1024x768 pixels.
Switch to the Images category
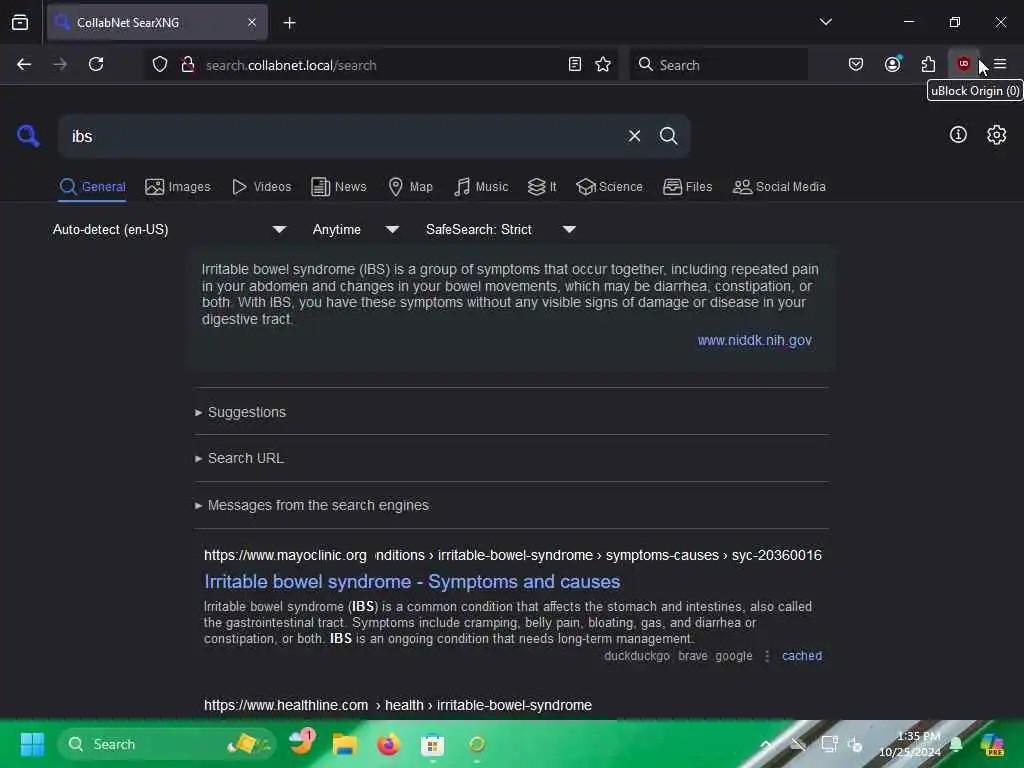click(178, 187)
